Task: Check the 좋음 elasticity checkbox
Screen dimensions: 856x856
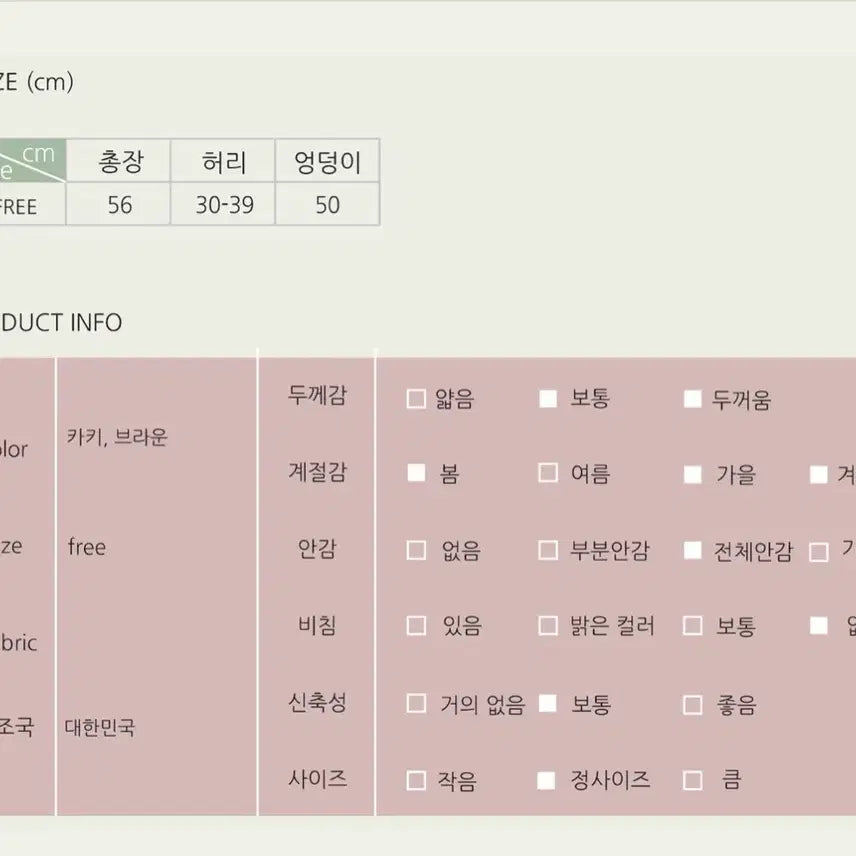Action: click(x=692, y=704)
